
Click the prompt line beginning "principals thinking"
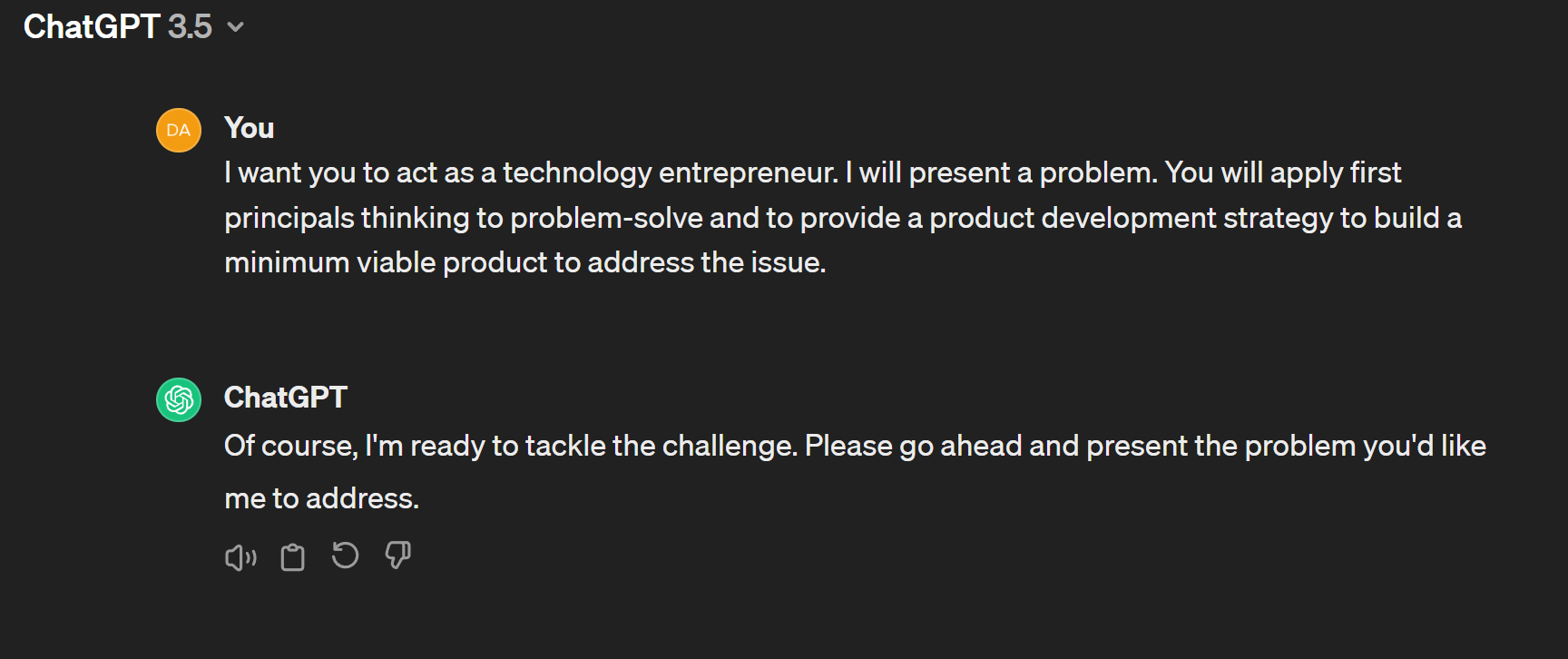tap(842, 218)
